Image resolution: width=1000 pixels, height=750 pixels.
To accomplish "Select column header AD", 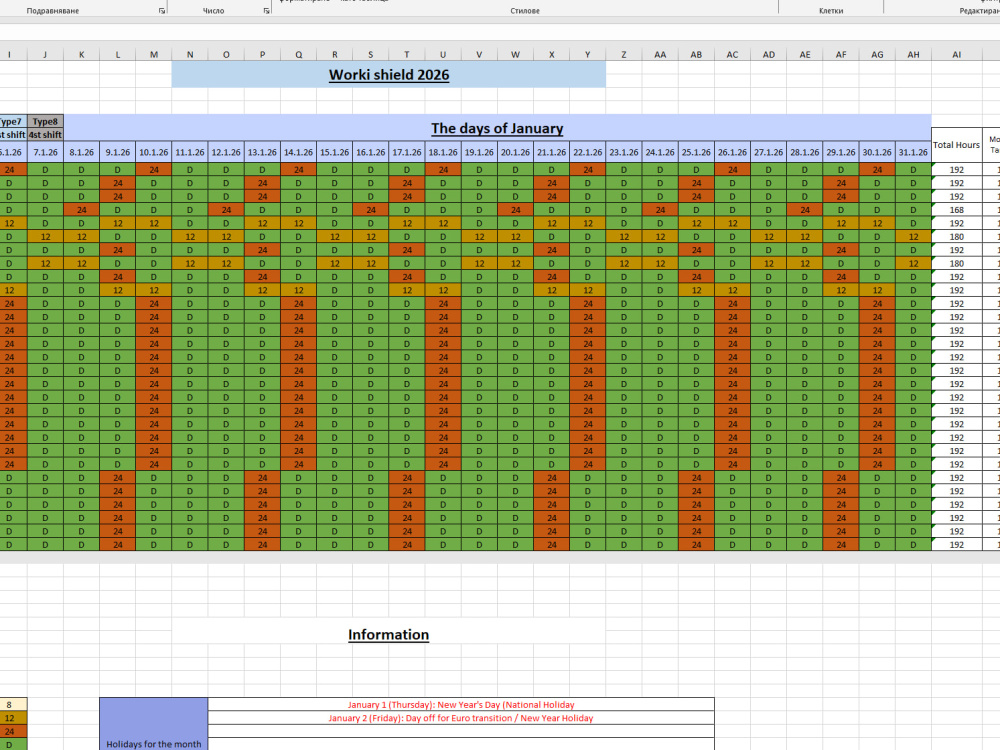I will [x=768, y=55].
